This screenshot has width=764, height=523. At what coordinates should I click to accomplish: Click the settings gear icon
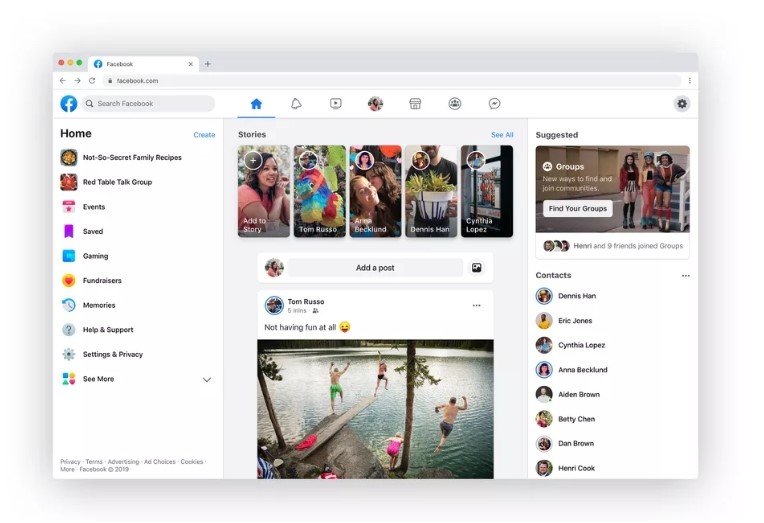point(682,103)
